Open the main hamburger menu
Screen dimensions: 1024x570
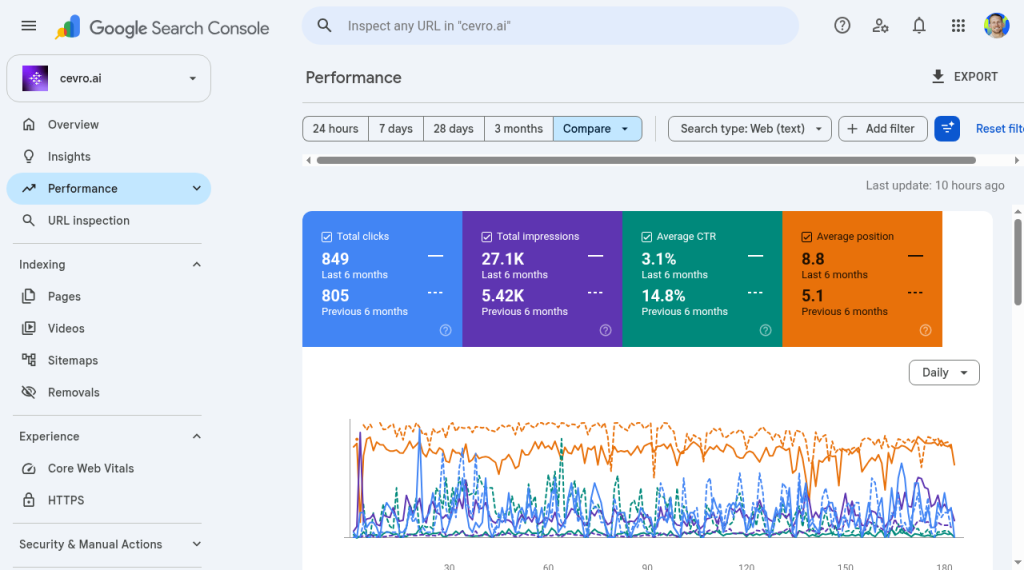tap(29, 26)
